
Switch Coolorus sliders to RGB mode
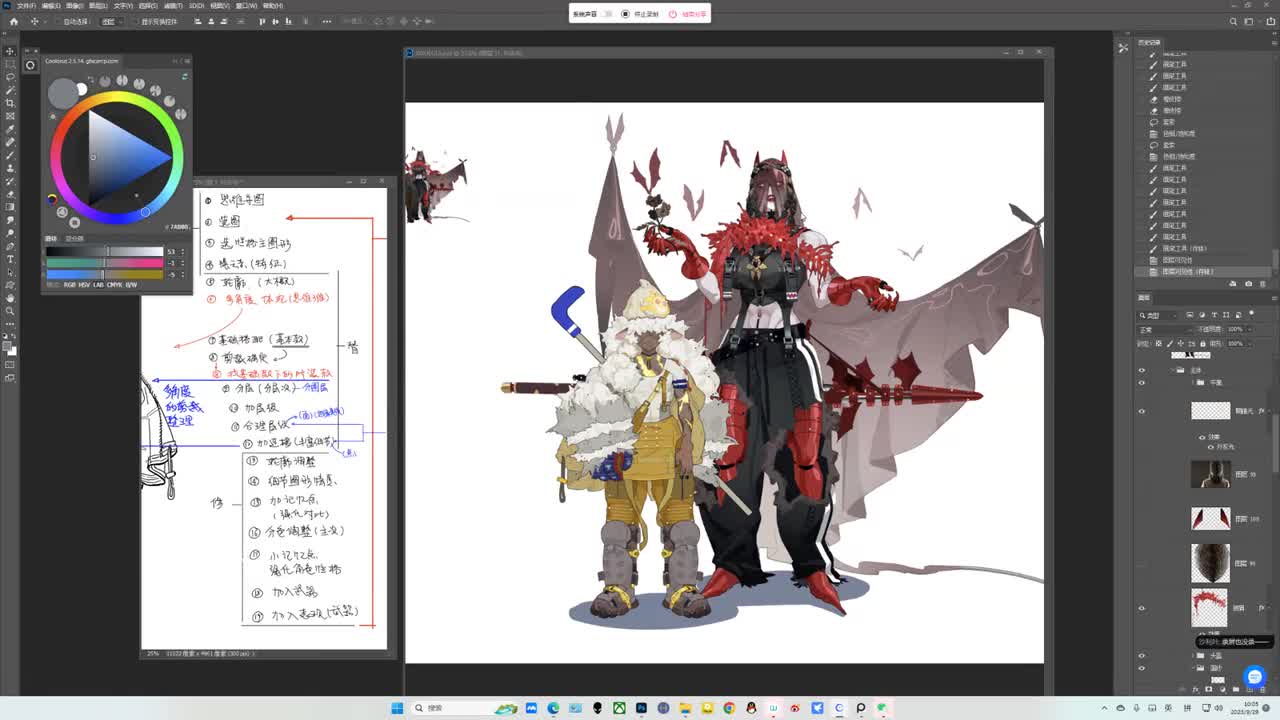(x=69, y=285)
